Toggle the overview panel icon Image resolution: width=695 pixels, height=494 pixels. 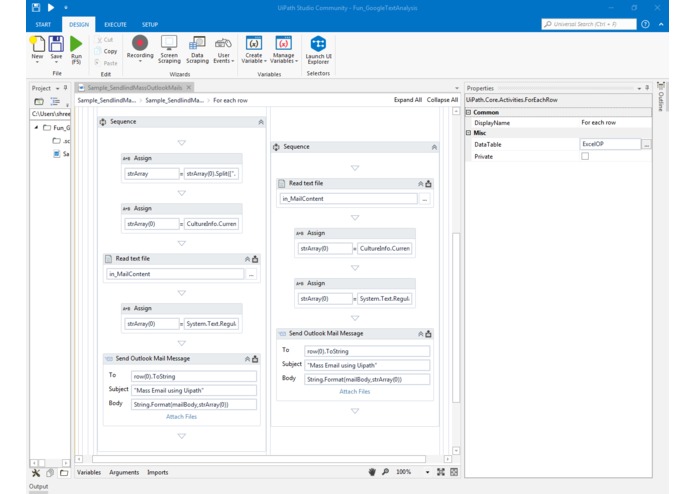454,472
